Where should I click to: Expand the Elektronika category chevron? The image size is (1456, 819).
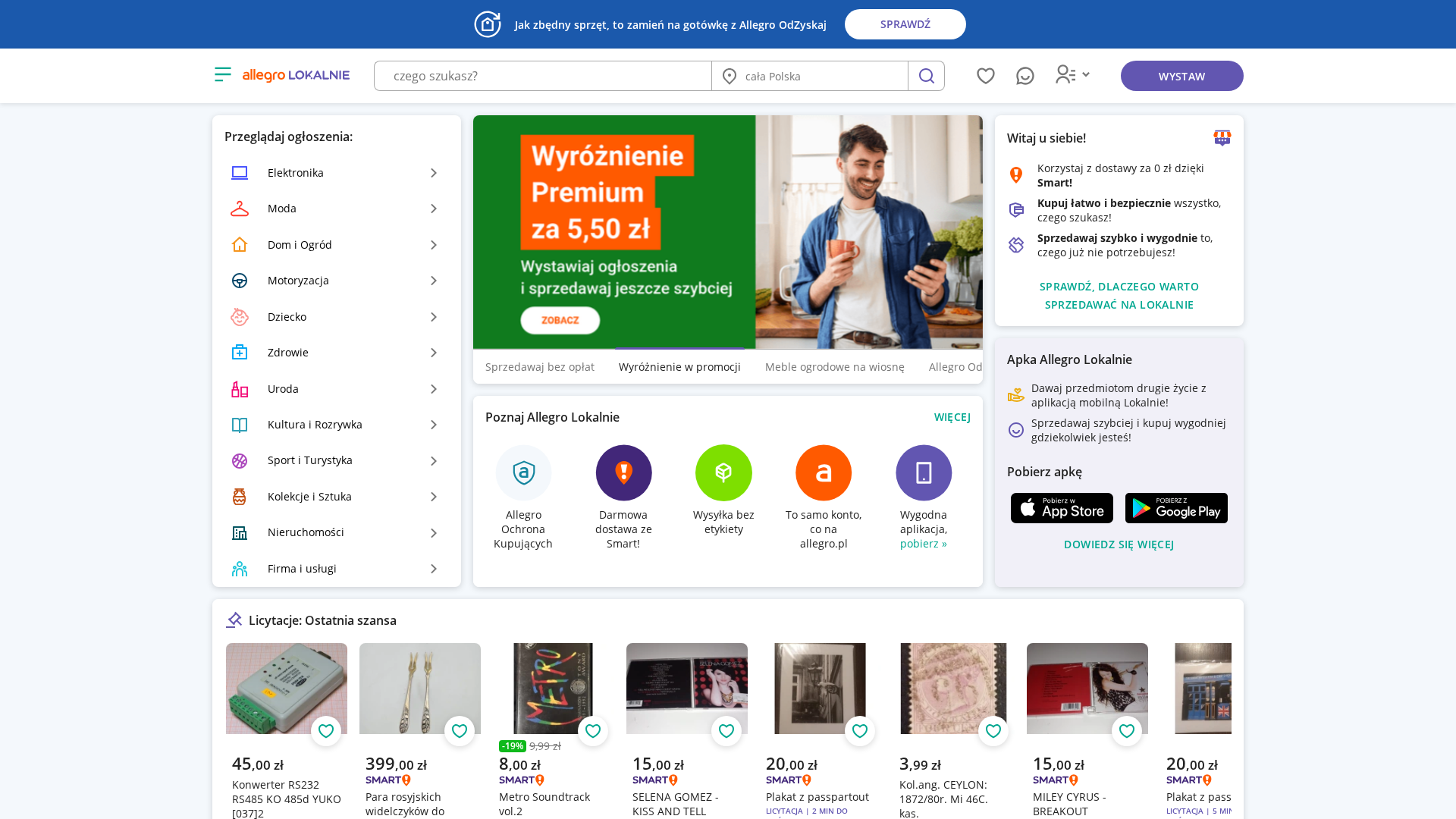434,173
